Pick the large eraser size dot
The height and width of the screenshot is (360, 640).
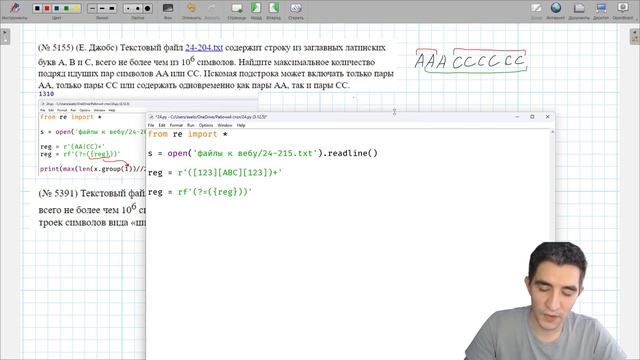point(148,8)
